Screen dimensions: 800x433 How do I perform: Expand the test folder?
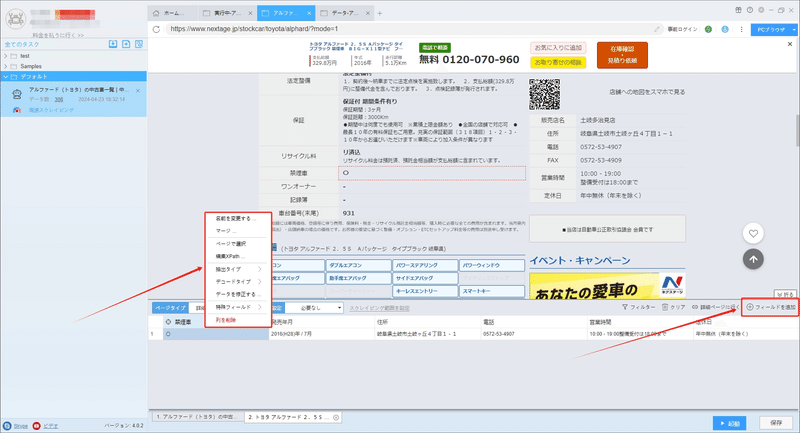point(6,56)
